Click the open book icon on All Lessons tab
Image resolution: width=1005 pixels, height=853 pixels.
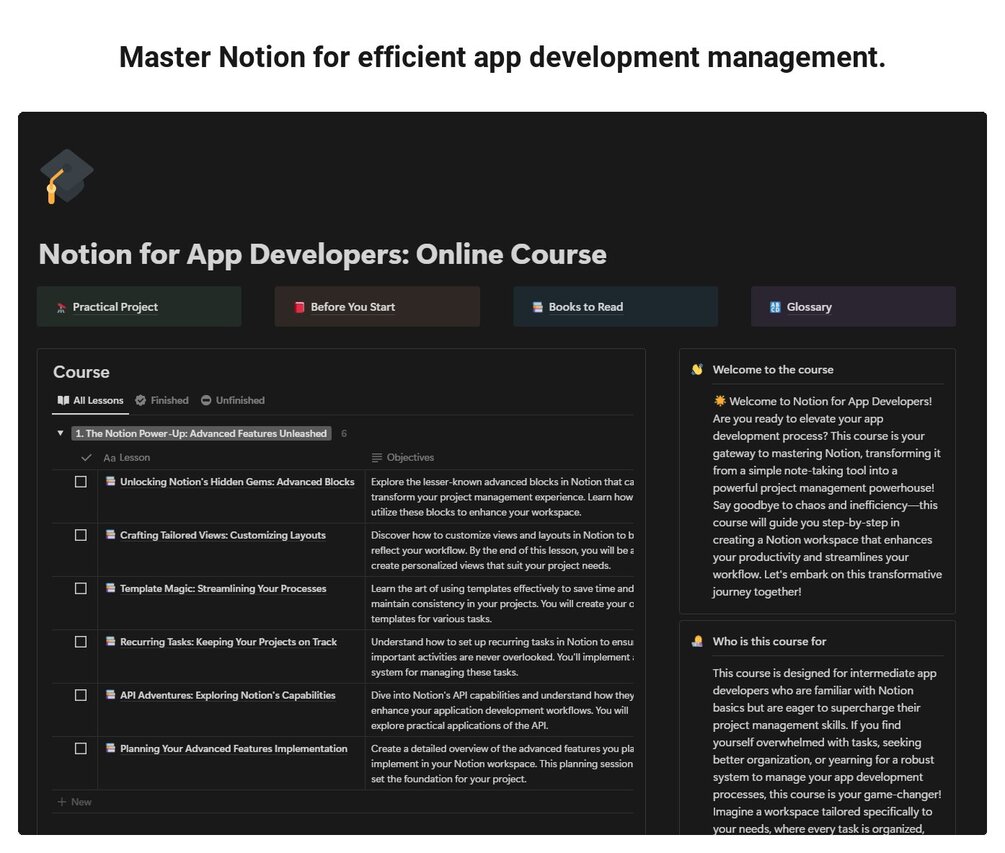pos(63,401)
